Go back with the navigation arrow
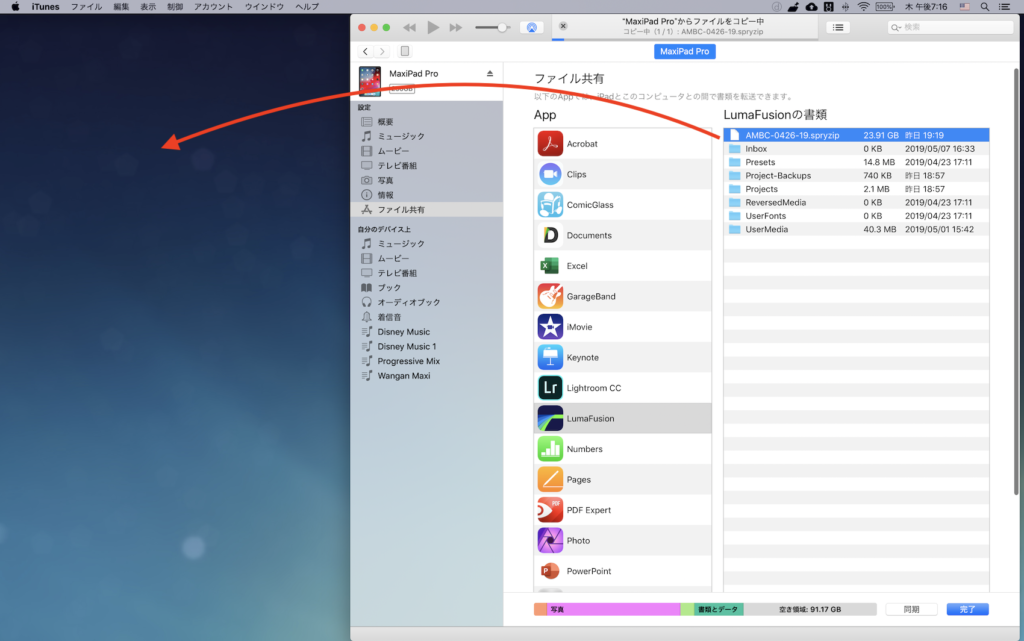 [x=366, y=51]
